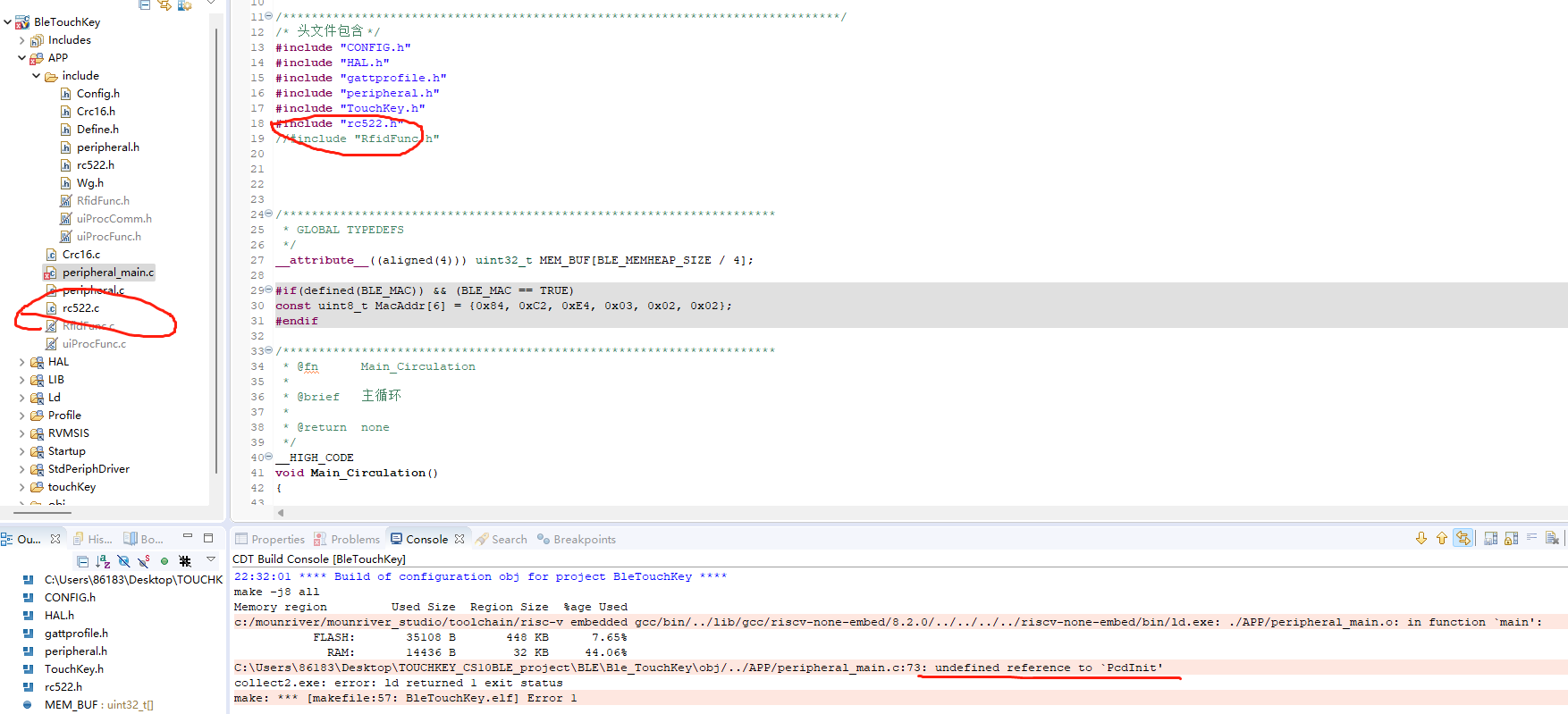1568x714 pixels.
Task: Fold Main_Circulation function at line 40
Action: pos(269,457)
